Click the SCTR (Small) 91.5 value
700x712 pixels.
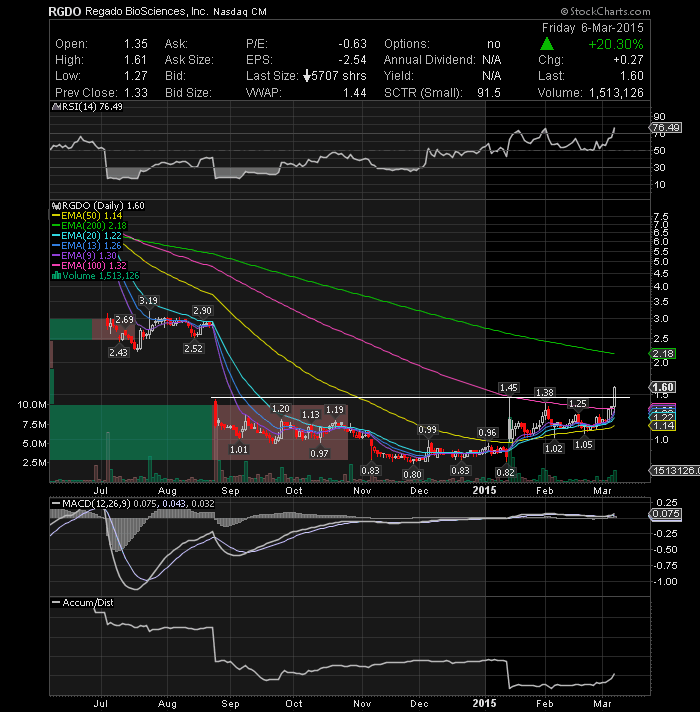489,93
